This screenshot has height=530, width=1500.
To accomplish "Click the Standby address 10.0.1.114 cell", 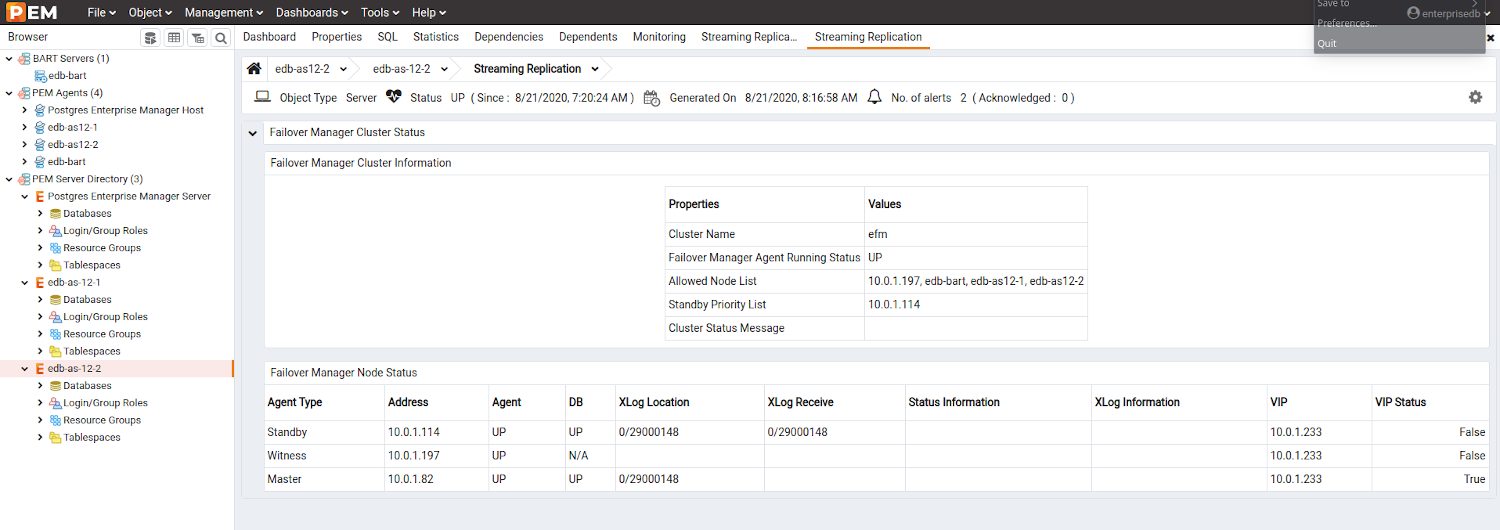I will tap(436, 432).
